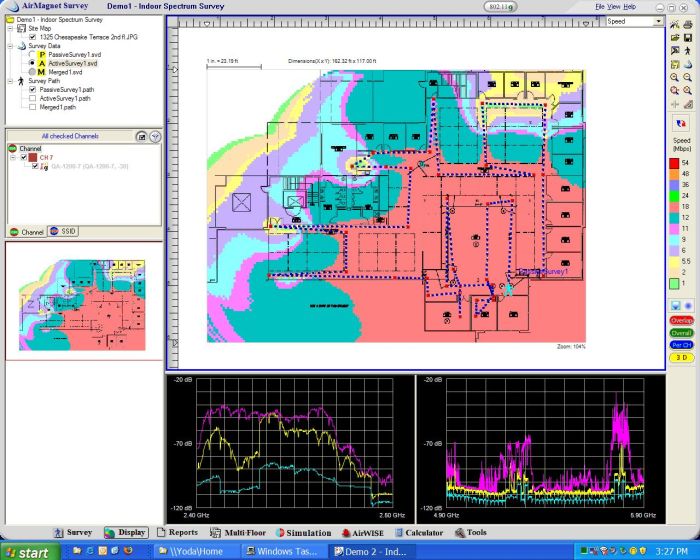
Task: Click the Site Map tree icon
Action: click(21, 28)
